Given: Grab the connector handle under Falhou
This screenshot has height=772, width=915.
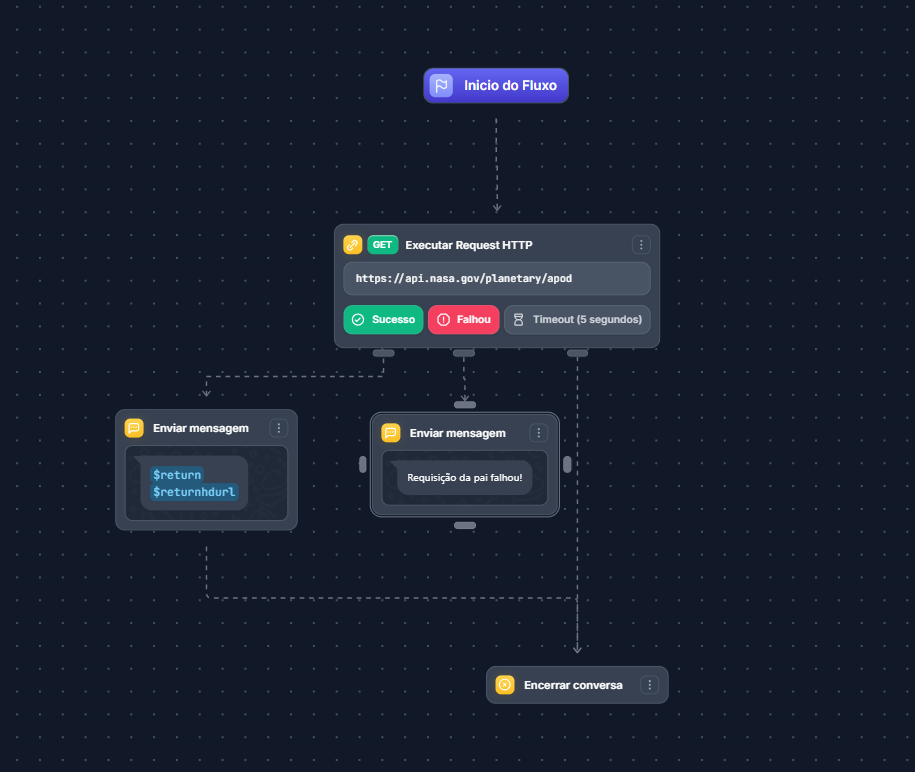Looking at the screenshot, I should 464,353.
